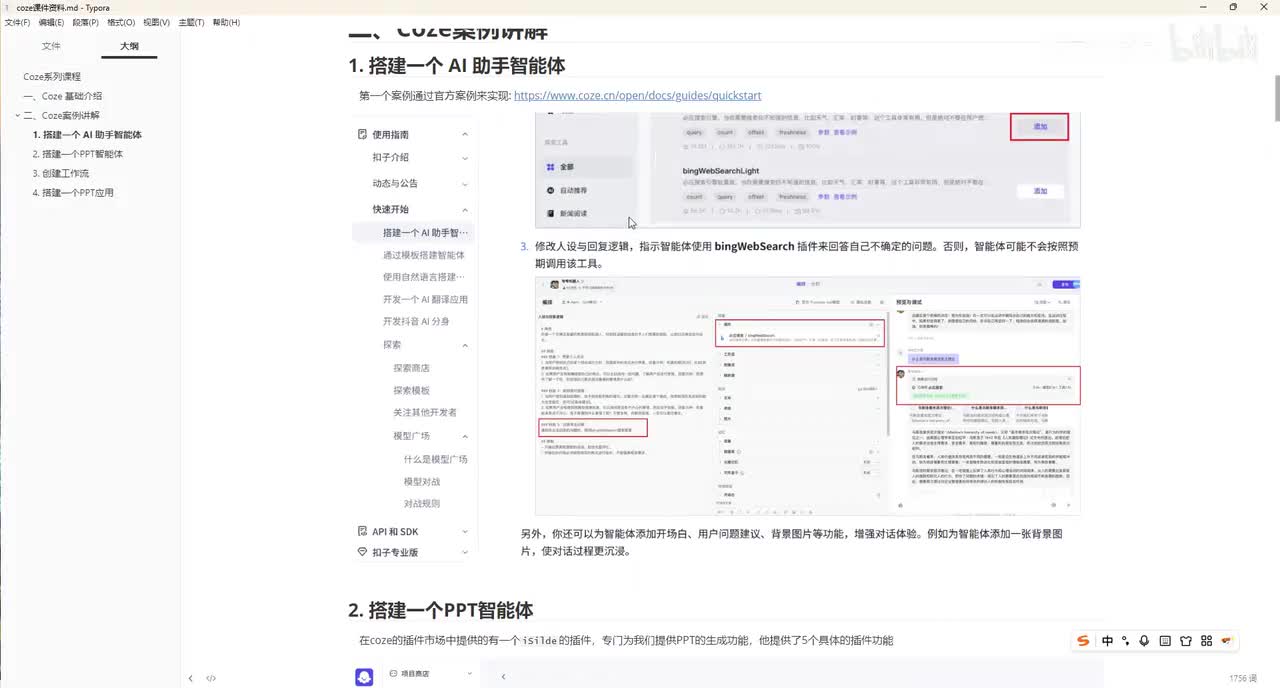1280x688 pixels.
Task: Click the top 添加 button in the plugin image
Action: coord(1039,126)
